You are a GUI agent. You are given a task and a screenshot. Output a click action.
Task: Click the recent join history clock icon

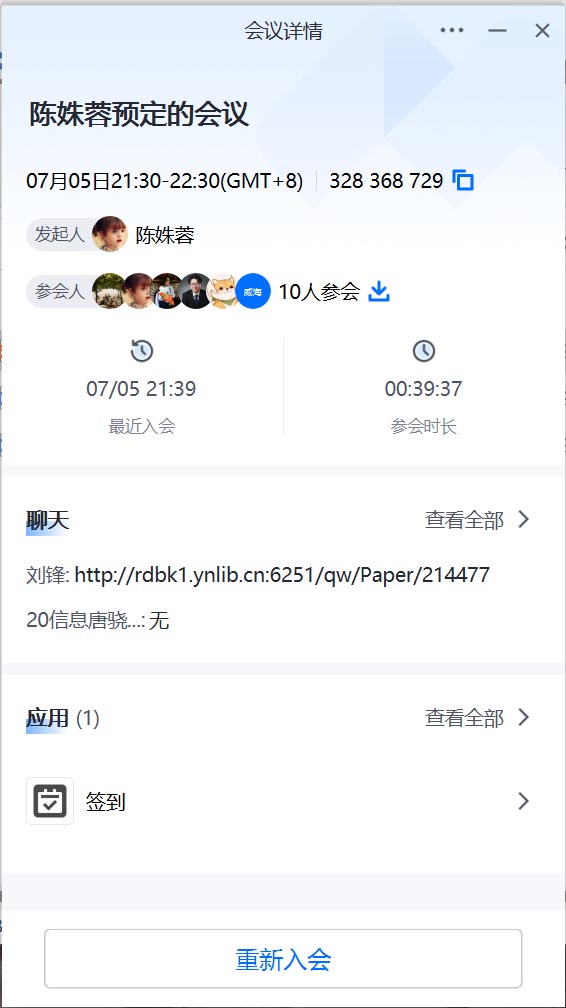point(142,351)
